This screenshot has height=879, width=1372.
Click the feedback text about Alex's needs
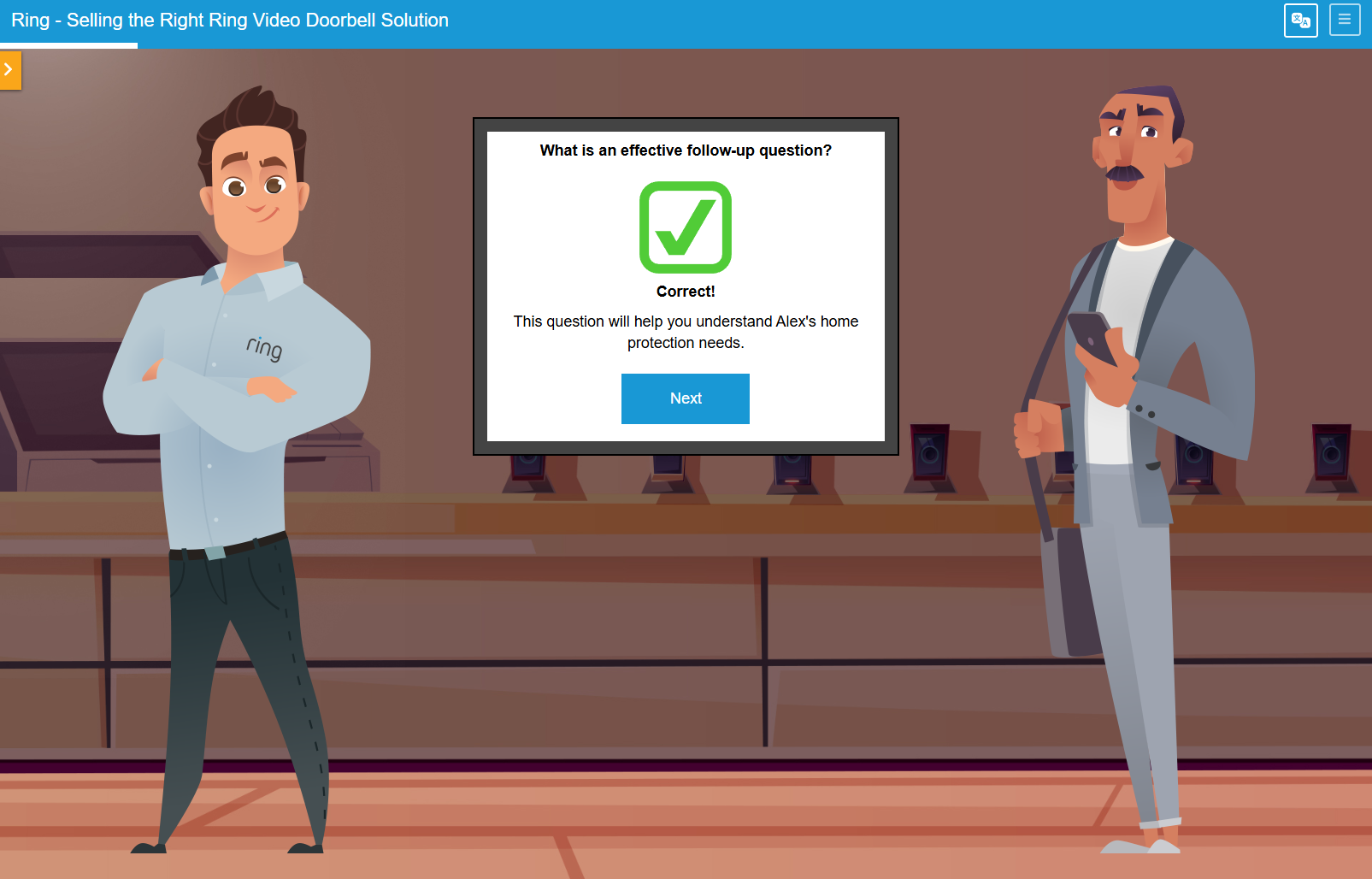click(686, 332)
